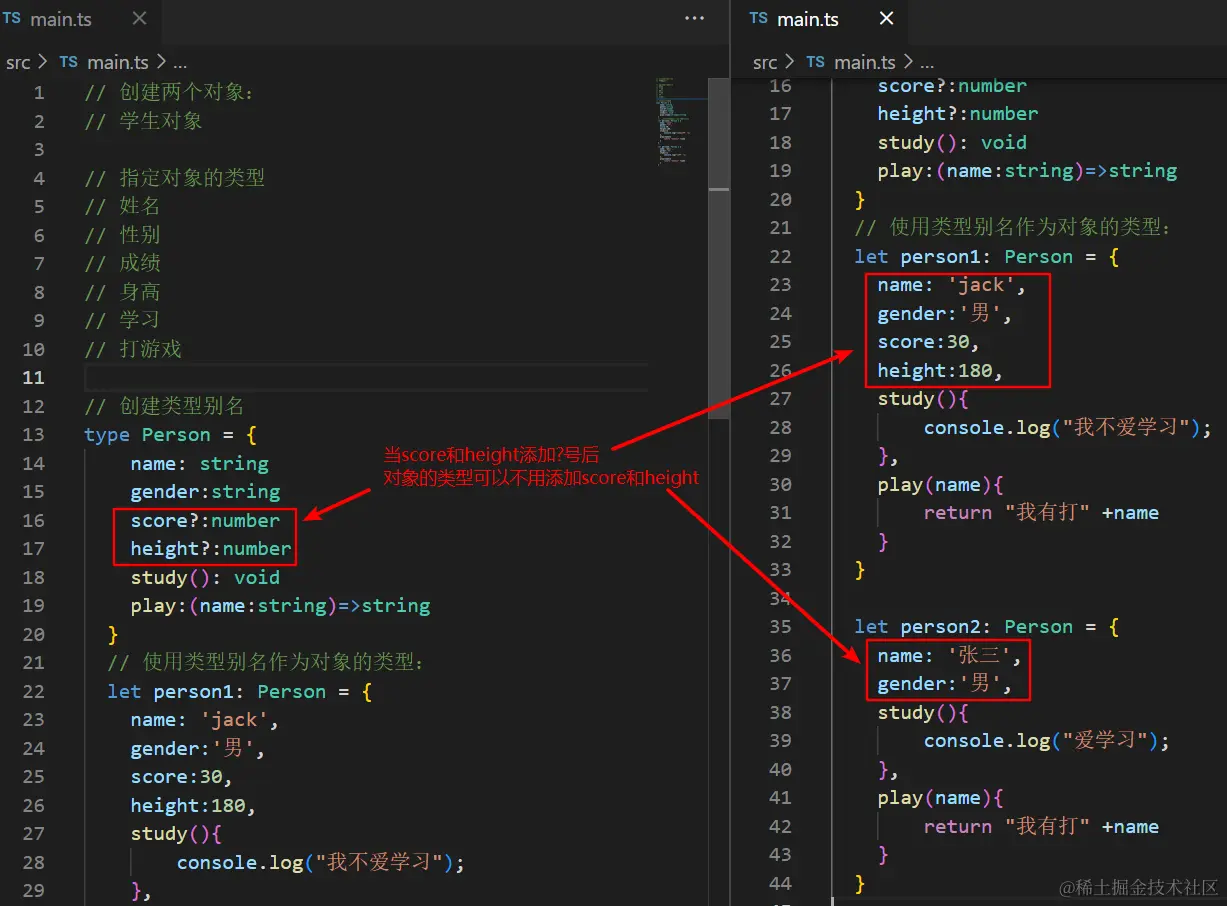Click "name: 'jack'," in right editor line 23
1227x906 pixels.
(952, 285)
